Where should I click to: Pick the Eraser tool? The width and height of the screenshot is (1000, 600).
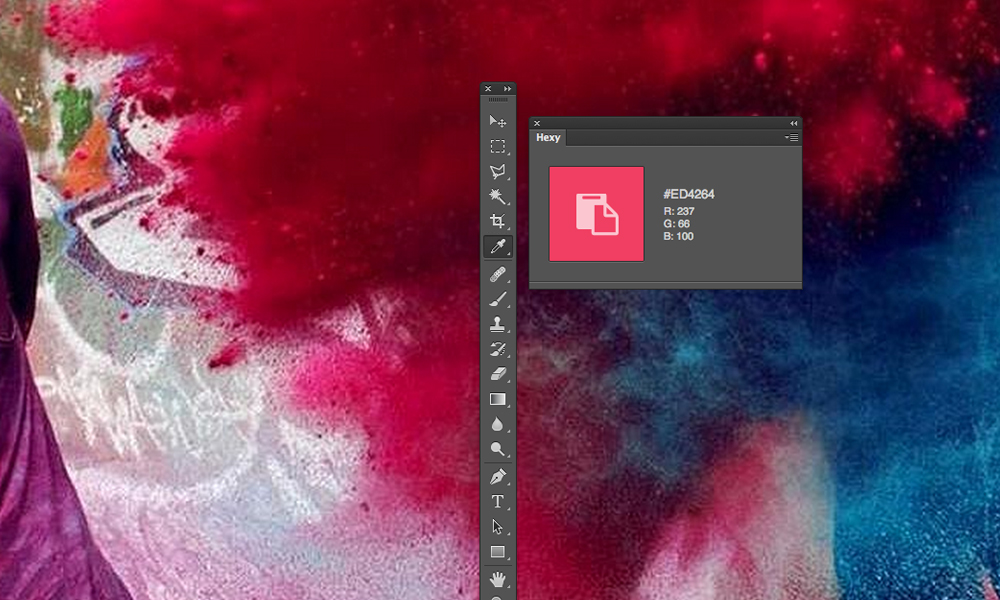497,374
